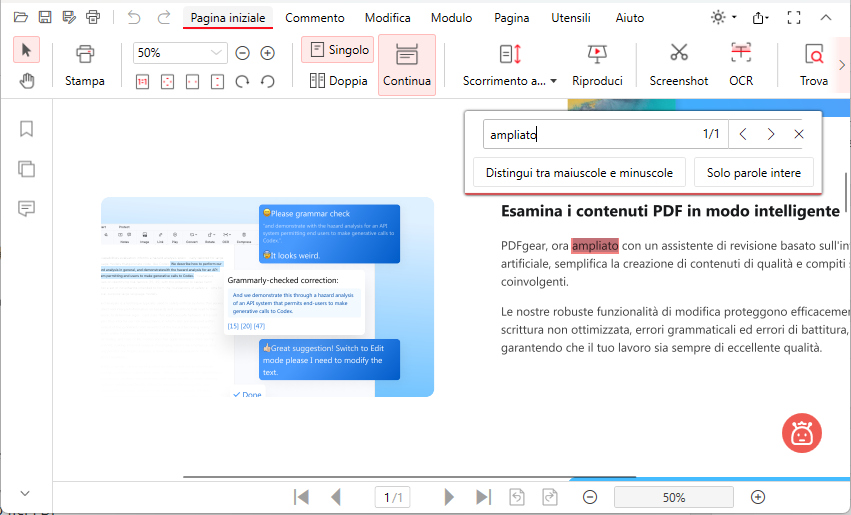
Task: Enter full screen mode
Action: pyautogui.click(x=794, y=18)
